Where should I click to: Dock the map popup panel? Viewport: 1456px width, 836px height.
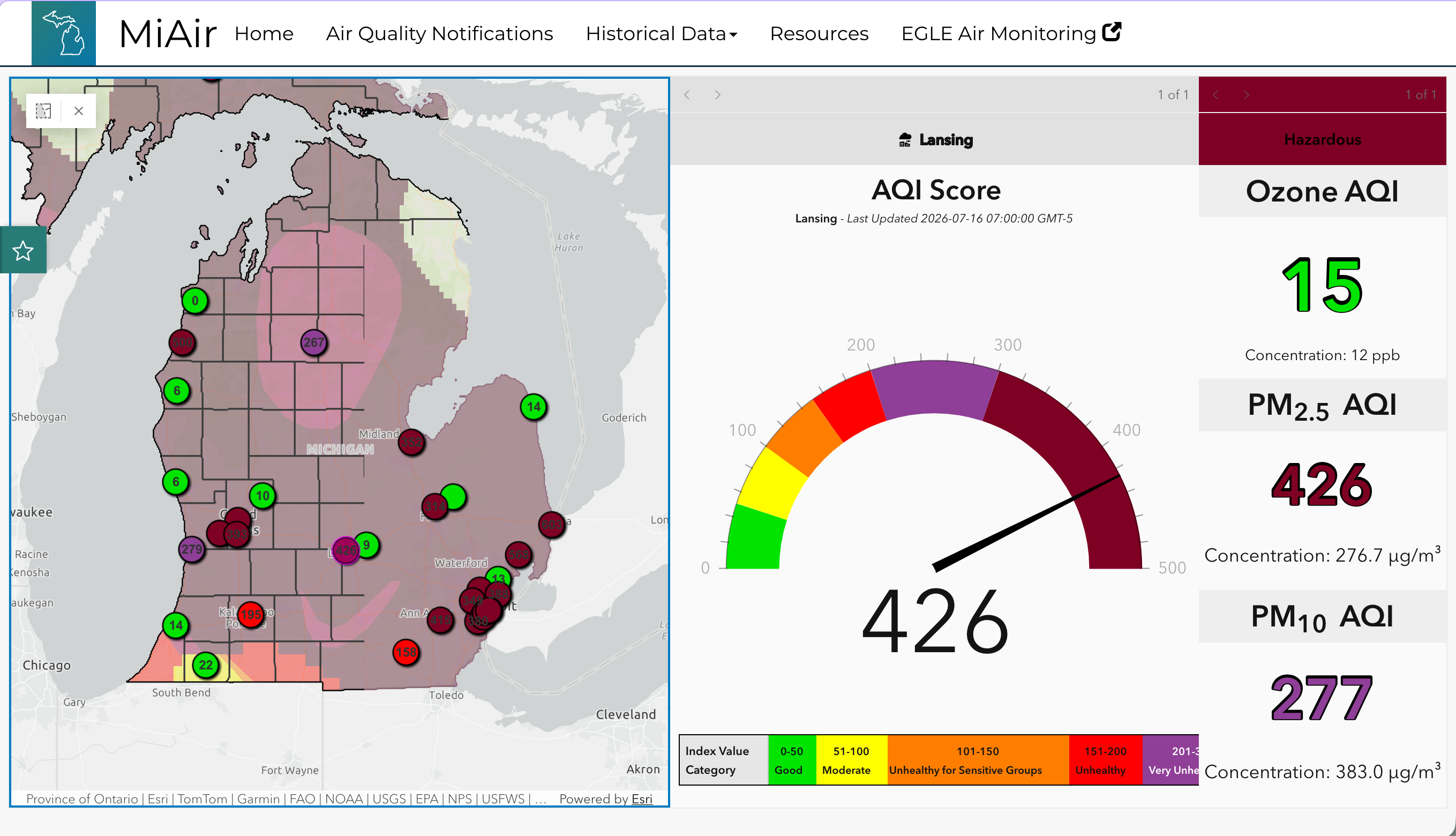click(43, 110)
